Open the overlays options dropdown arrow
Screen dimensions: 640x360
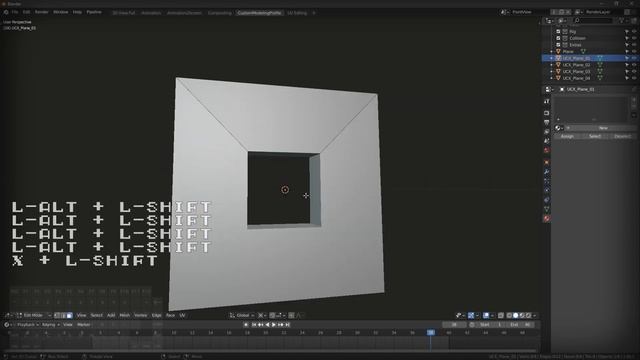[x=492, y=315]
